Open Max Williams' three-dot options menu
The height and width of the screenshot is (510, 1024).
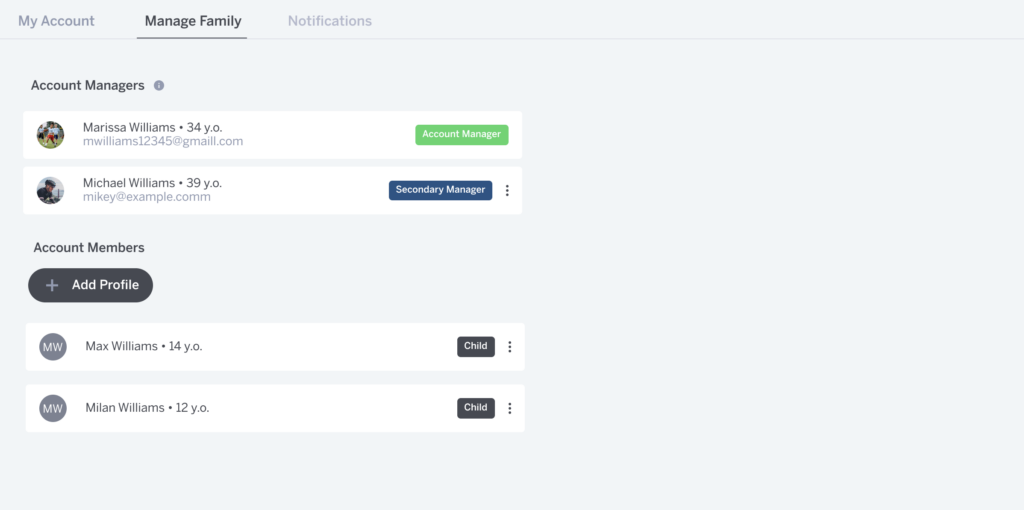(x=509, y=347)
